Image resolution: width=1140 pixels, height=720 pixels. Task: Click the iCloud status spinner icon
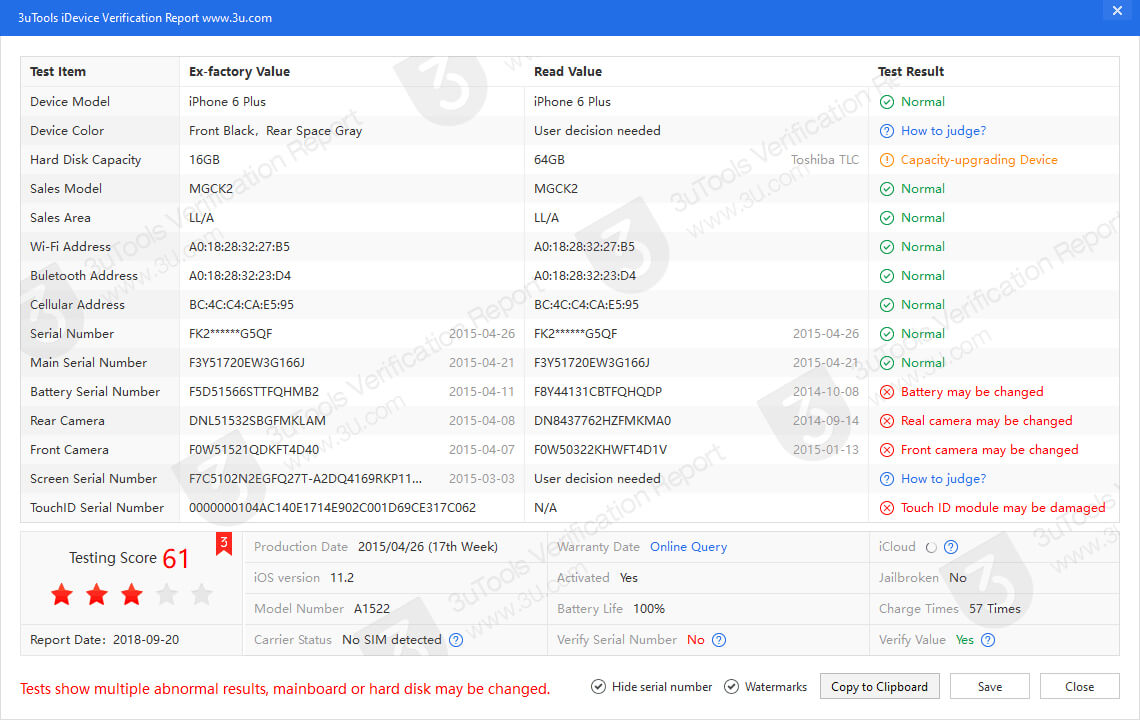pyautogui.click(x=929, y=547)
